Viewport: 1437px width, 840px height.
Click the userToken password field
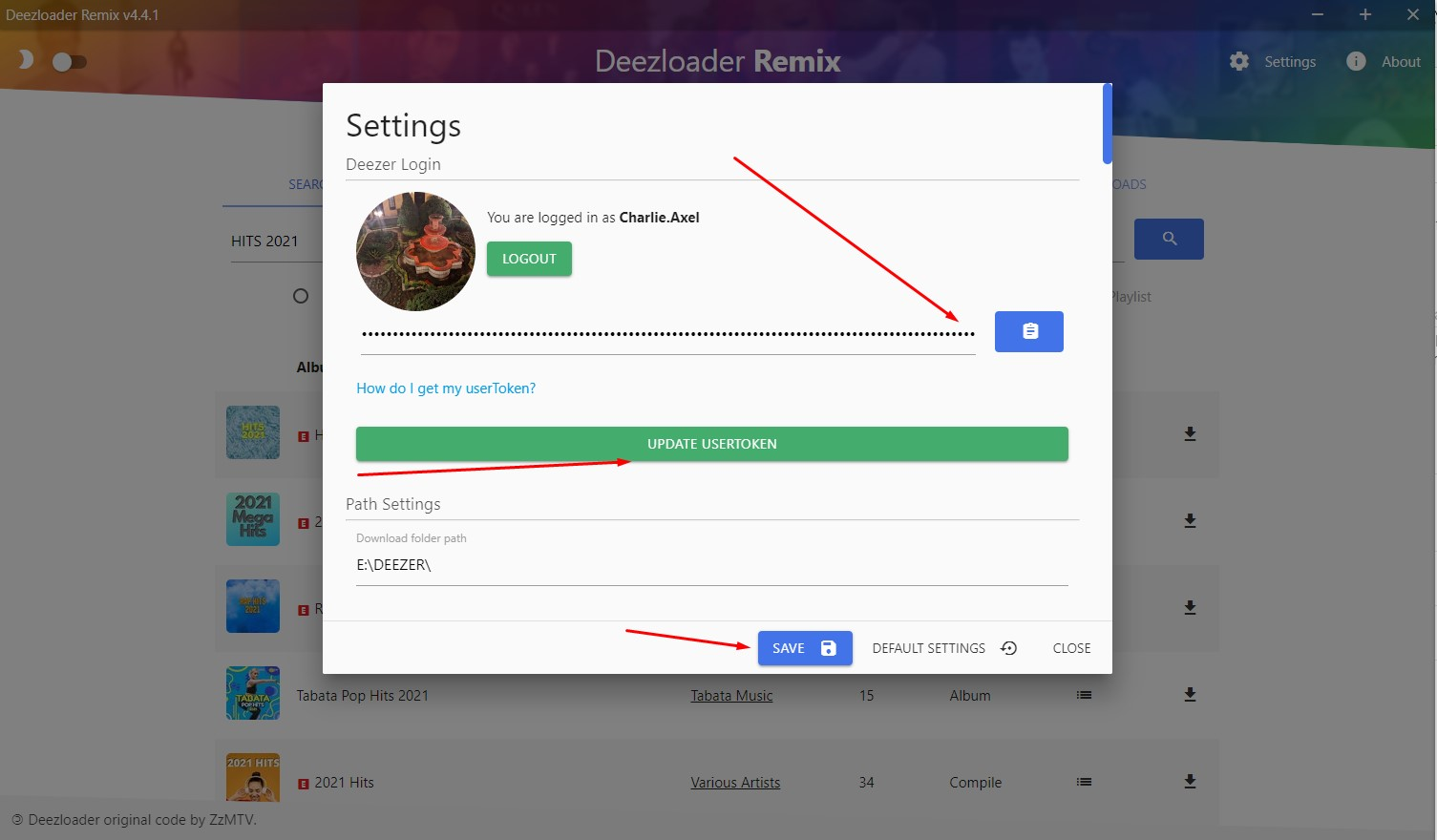(667, 334)
